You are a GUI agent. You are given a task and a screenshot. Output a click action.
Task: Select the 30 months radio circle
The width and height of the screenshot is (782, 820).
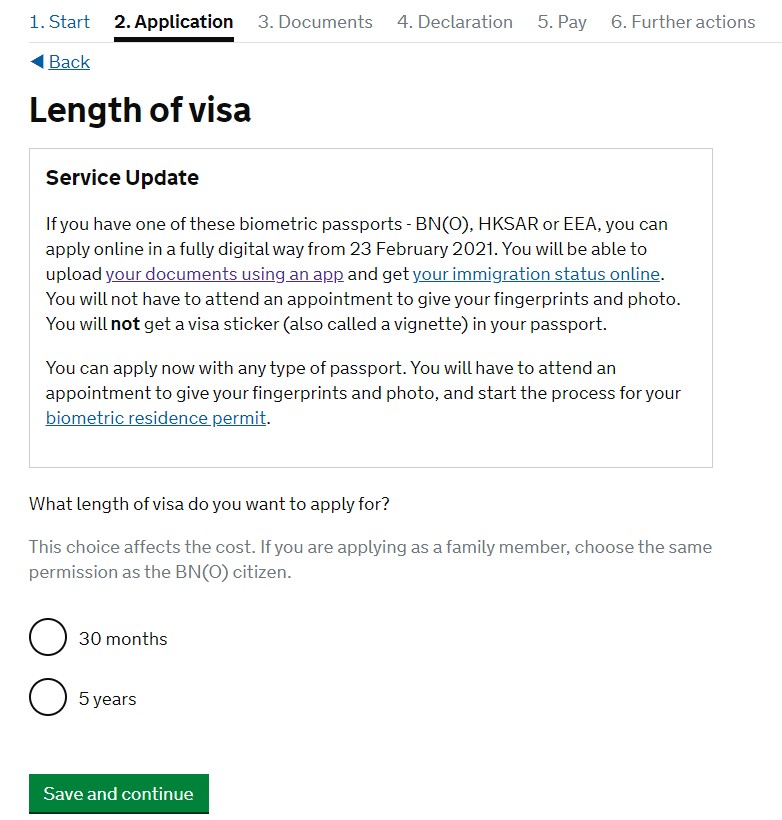point(47,638)
